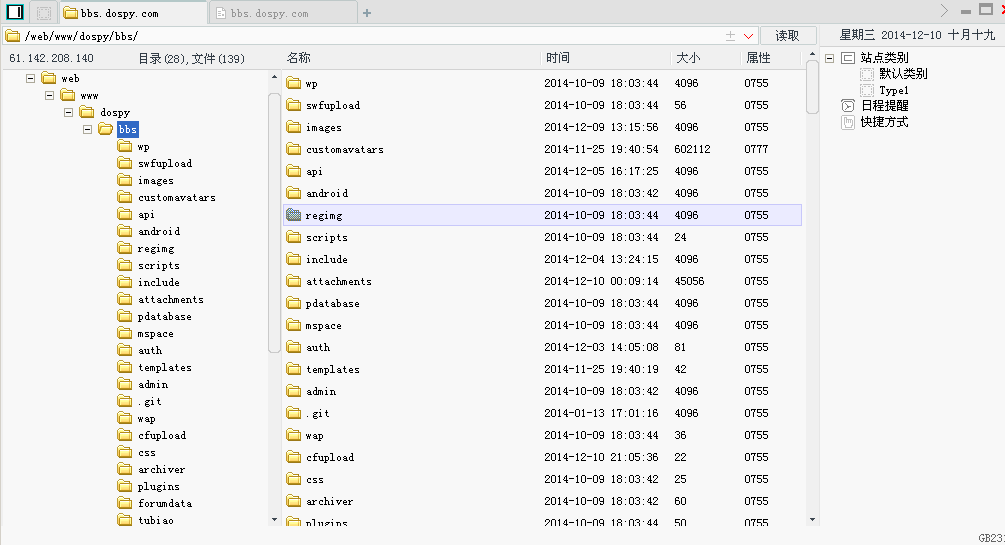Click the mspace folder icon in the file list

click(x=294, y=325)
